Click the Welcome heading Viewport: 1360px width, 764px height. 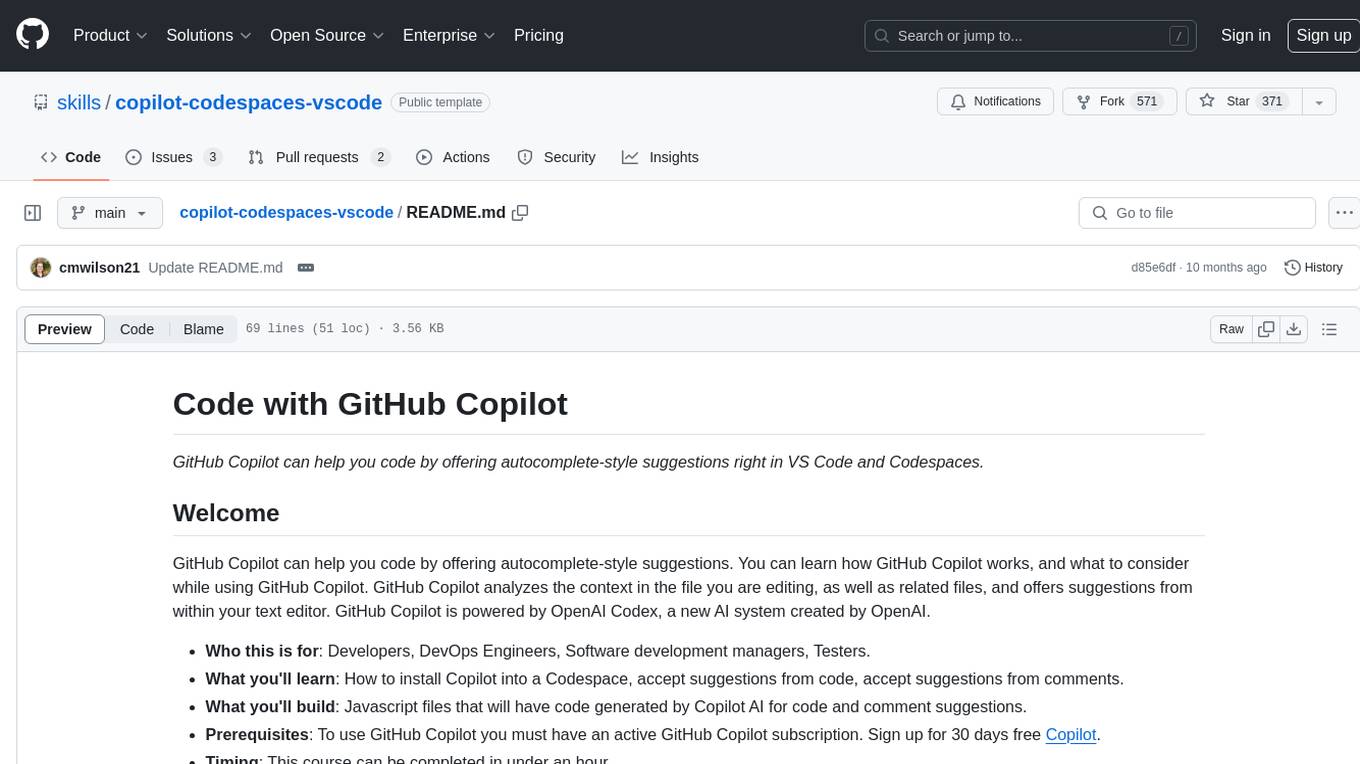pos(226,513)
